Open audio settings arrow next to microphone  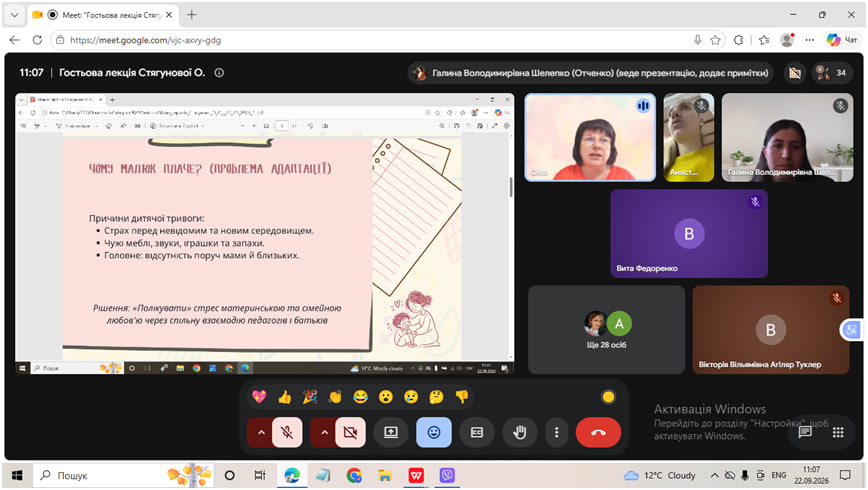[x=261, y=432]
